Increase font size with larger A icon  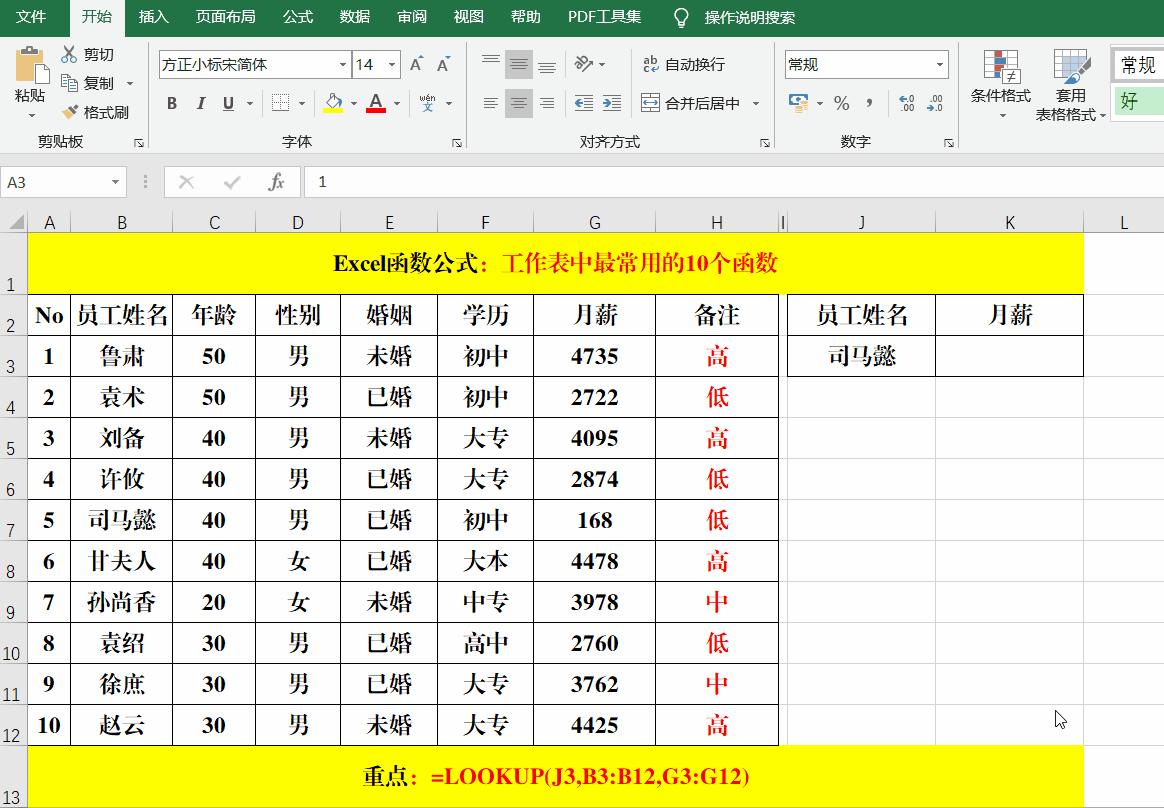tap(416, 65)
